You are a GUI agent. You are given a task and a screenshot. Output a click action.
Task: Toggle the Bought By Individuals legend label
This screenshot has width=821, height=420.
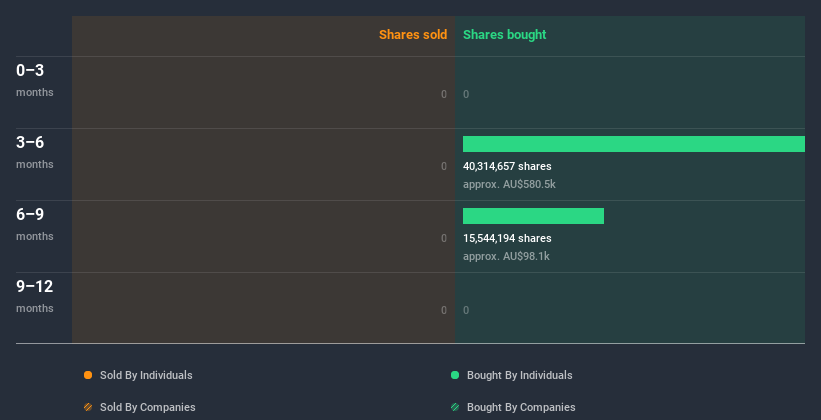click(519, 375)
